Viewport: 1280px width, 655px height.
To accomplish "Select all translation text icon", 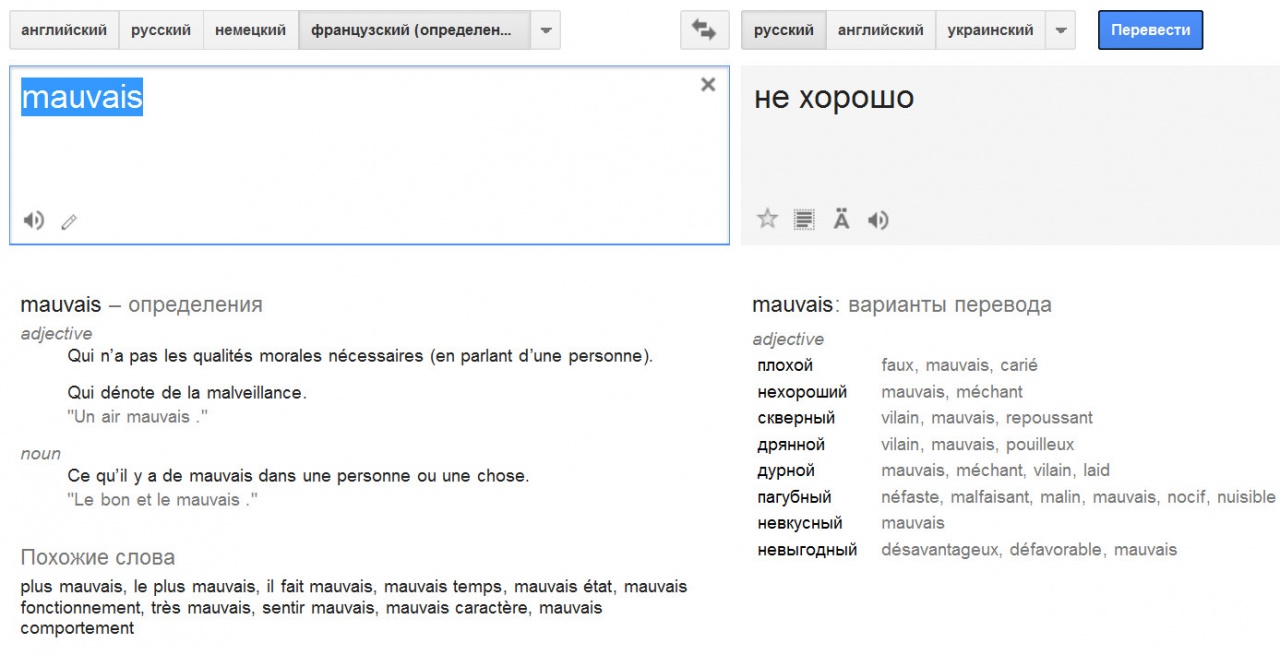I will [804, 220].
